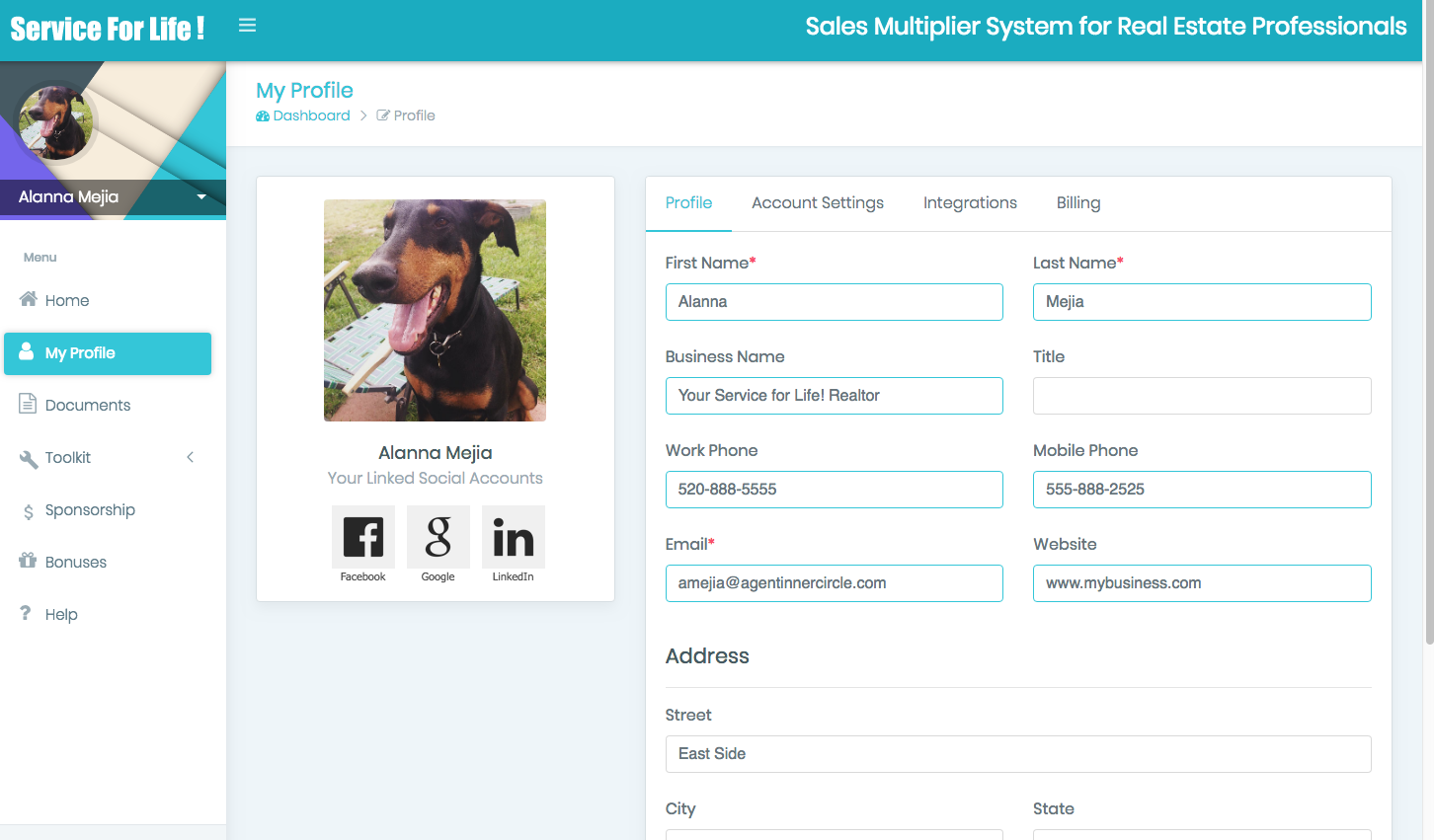The width and height of the screenshot is (1434, 840).
Task: Click the Bonuses gift icon in sidebar
Action: coord(29,561)
